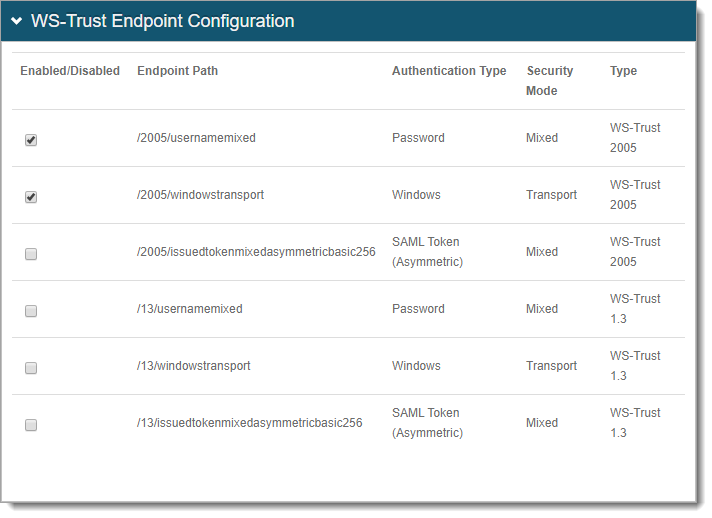The image size is (712, 518).
Task: Click the /13/usernamemixed endpoint path text
Action: [x=189, y=309]
